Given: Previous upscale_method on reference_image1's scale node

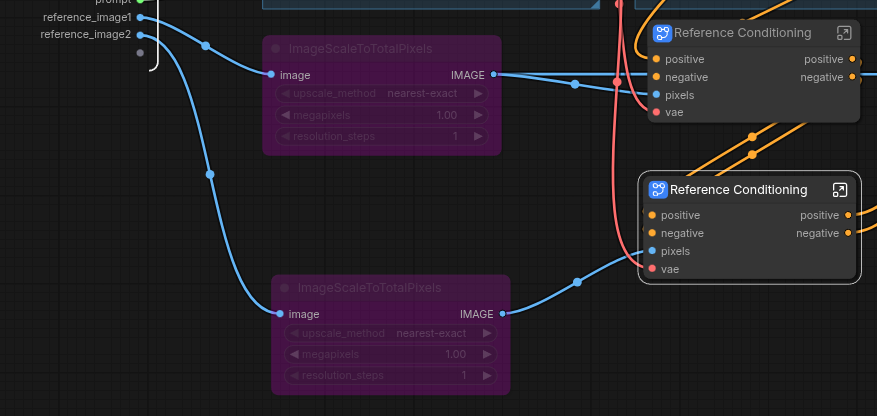Looking at the screenshot, I should 285,93.
